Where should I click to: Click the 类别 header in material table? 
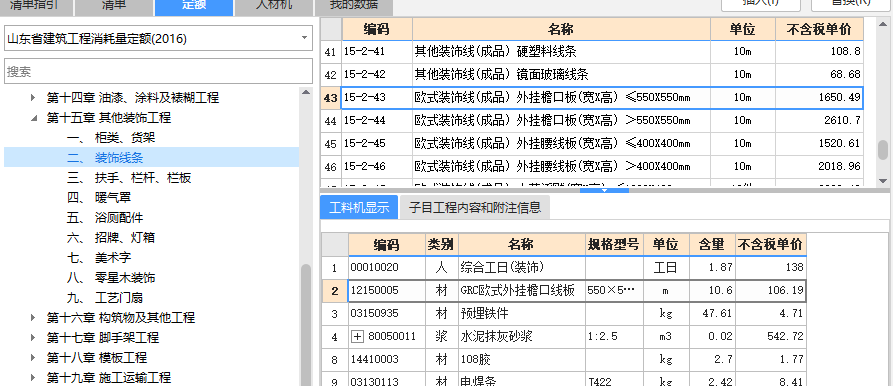coord(441,245)
